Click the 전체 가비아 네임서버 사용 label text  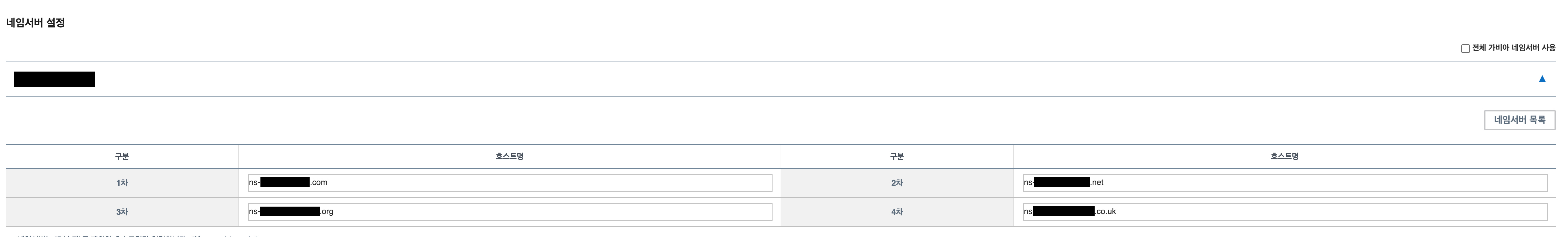pyautogui.click(x=1513, y=48)
